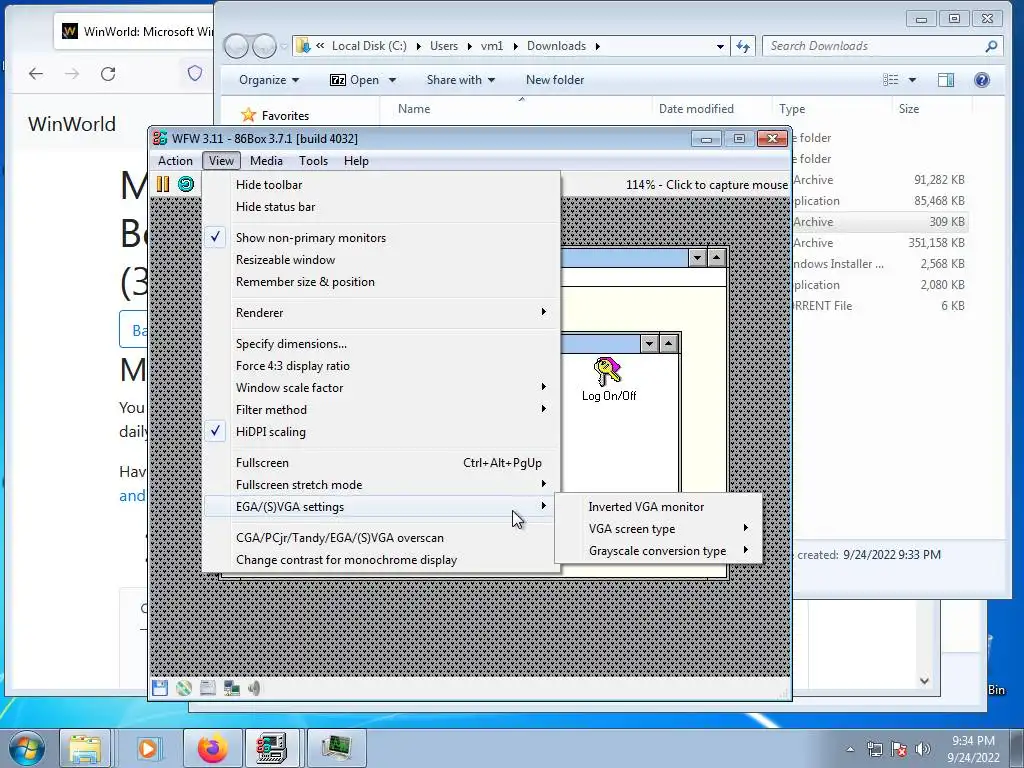Image resolution: width=1024 pixels, height=768 pixels.
Task: Open the Explorer address bar history dropdown
Action: pos(720,46)
